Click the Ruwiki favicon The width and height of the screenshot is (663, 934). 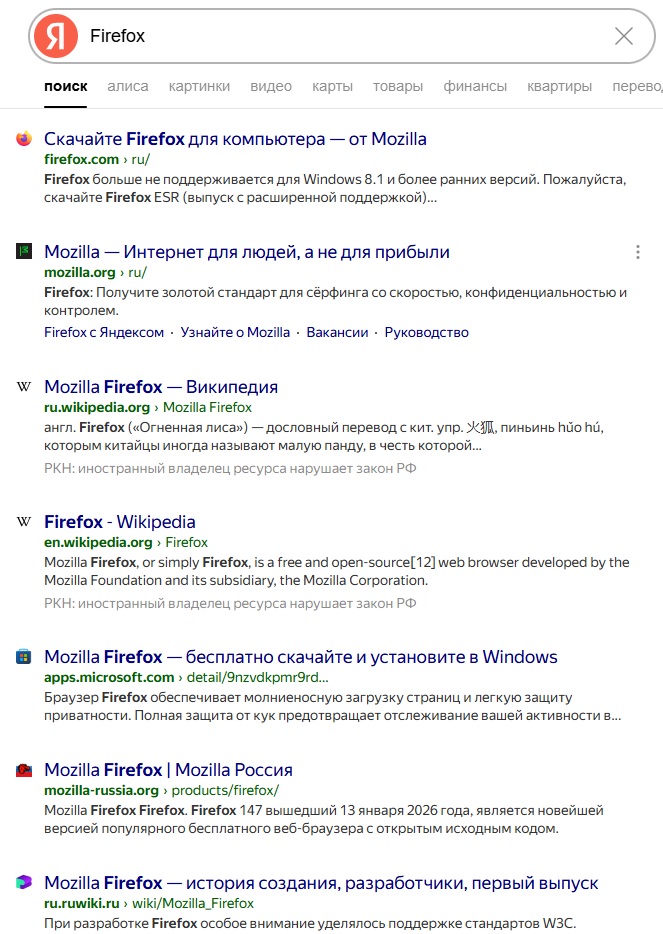pos(24,883)
